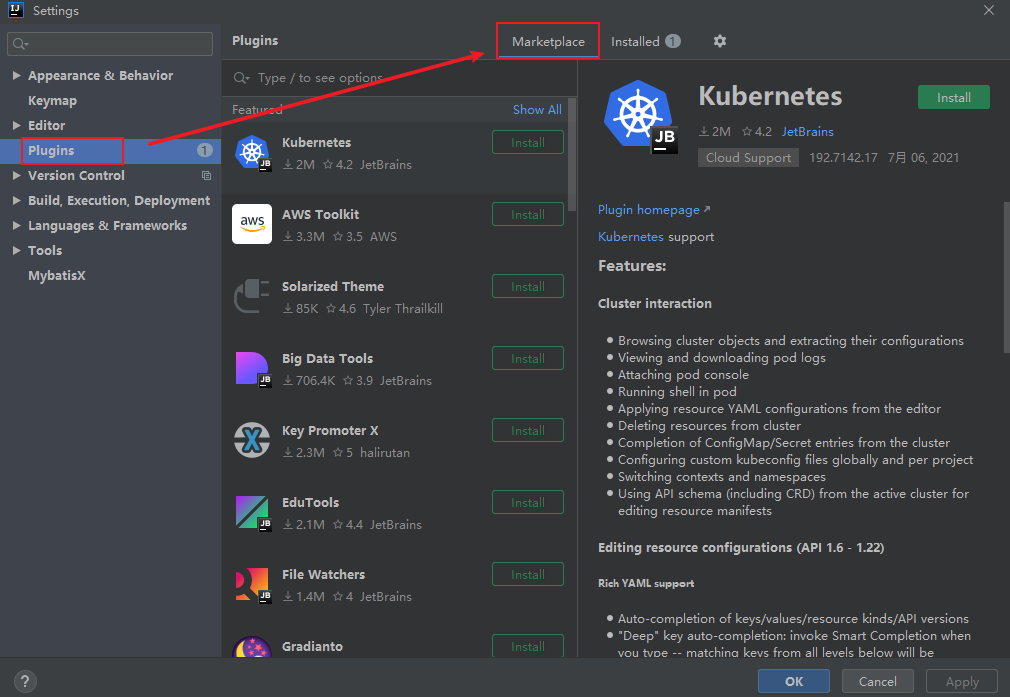1010x697 pixels.
Task: Click the EduTools plugin icon
Action: [252, 513]
